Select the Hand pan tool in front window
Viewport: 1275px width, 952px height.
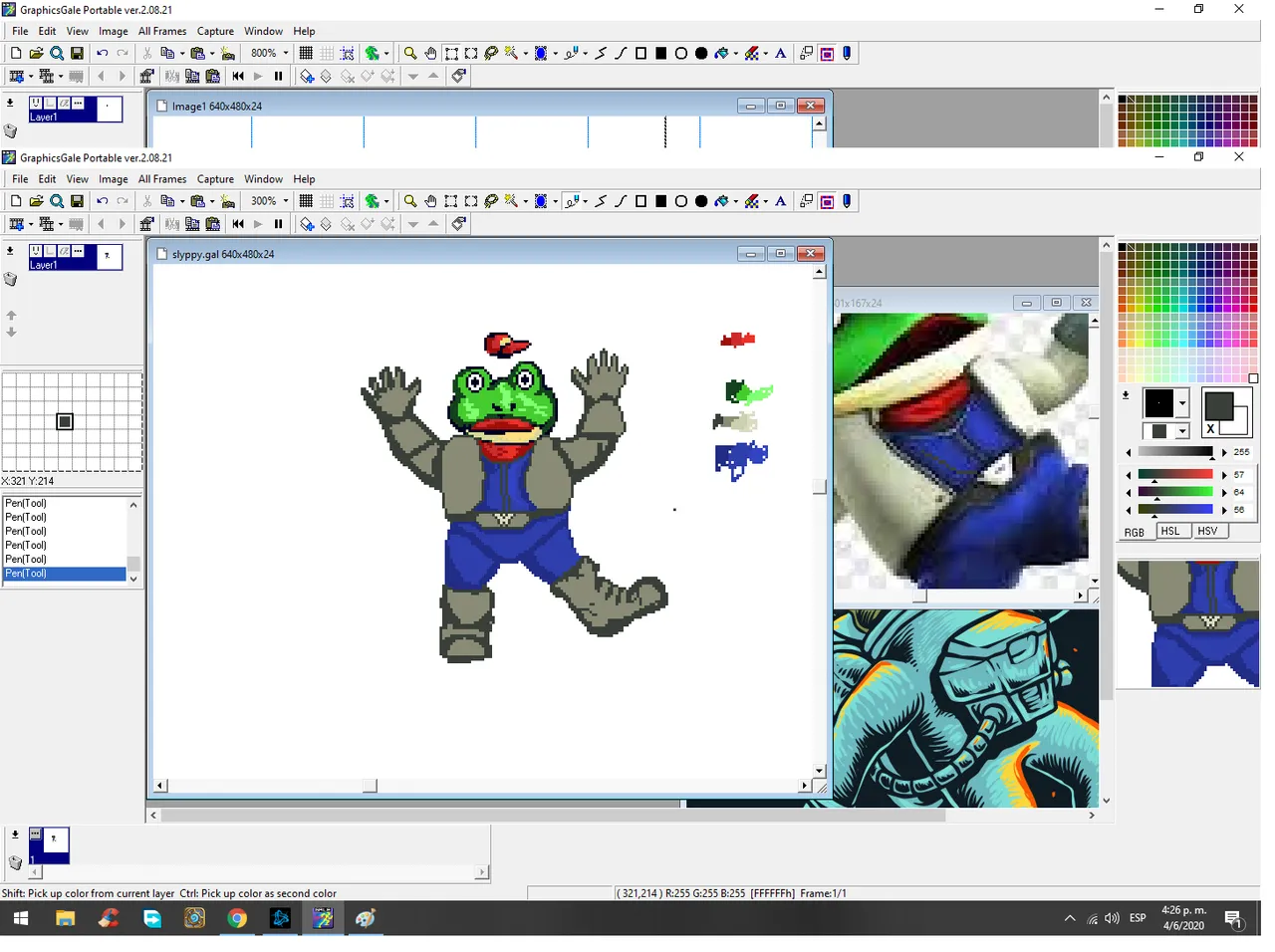pos(430,201)
